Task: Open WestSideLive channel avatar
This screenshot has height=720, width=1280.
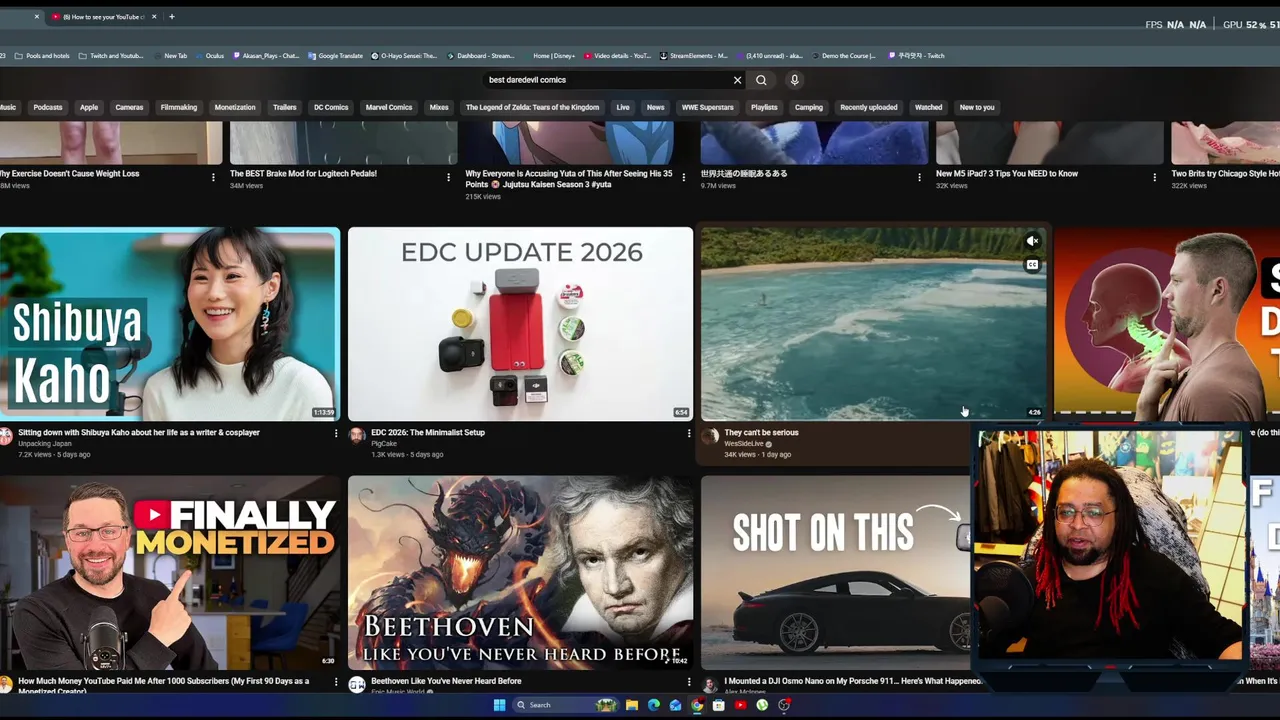Action: pyautogui.click(x=710, y=435)
